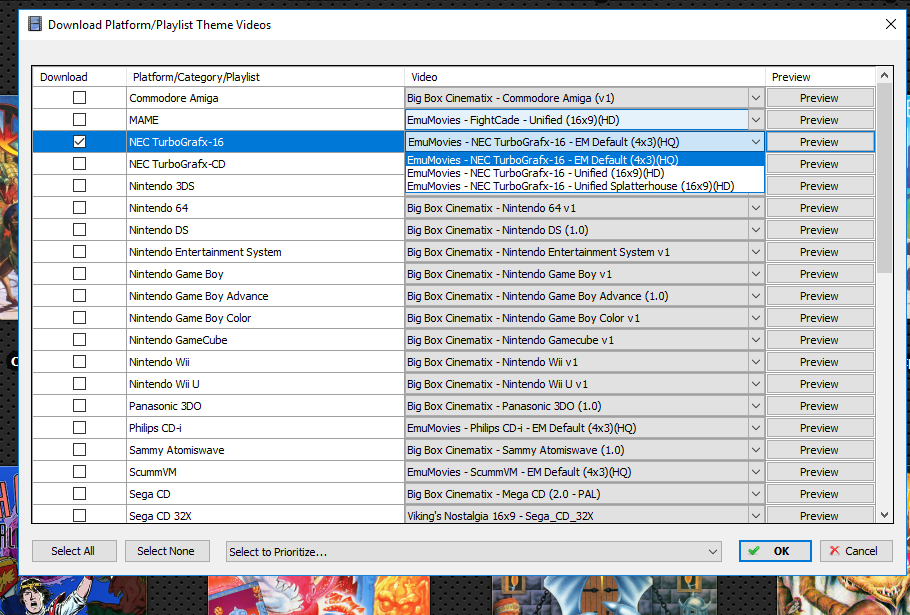Preview the Nintendo 64 theme video
Image resolution: width=910 pixels, height=615 pixels.
pyautogui.click(x=820, y=208)
